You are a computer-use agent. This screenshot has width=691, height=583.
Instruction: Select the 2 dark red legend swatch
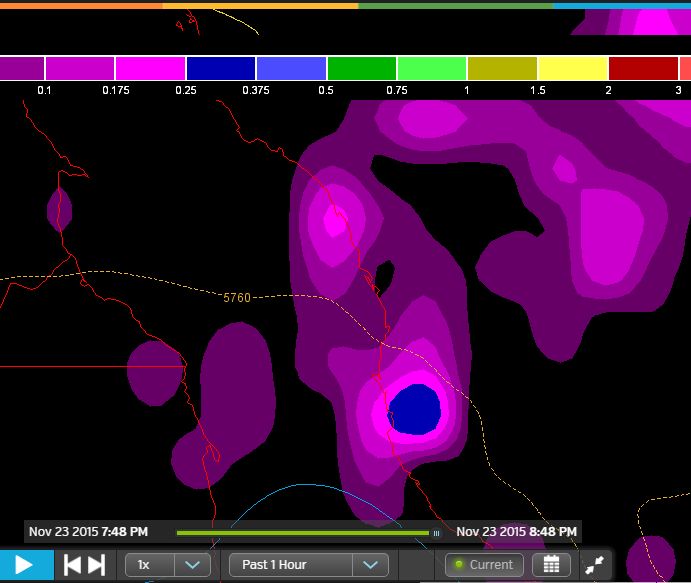click(x=643, y=68)
